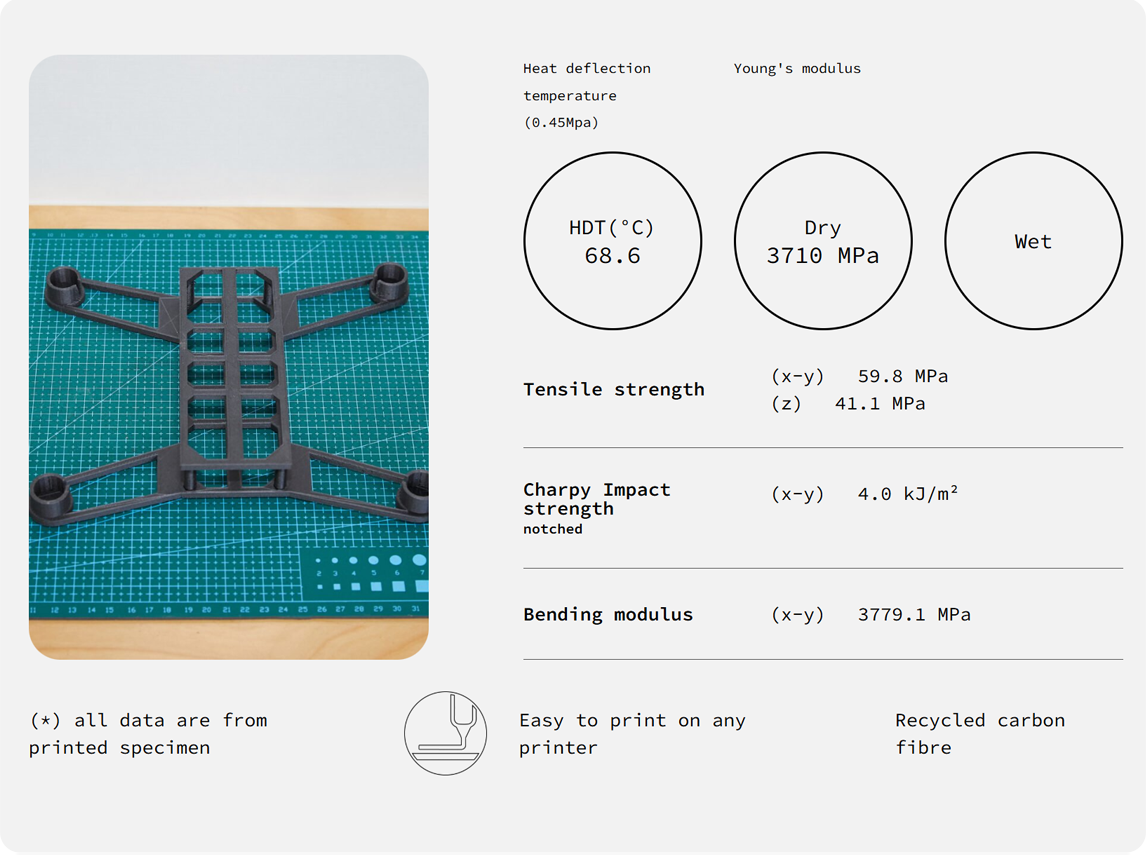Screen dimensions: 1146x855
Task: Click the 4.0 kJ/m² Charpy value
Action: [x=907, y=493]
